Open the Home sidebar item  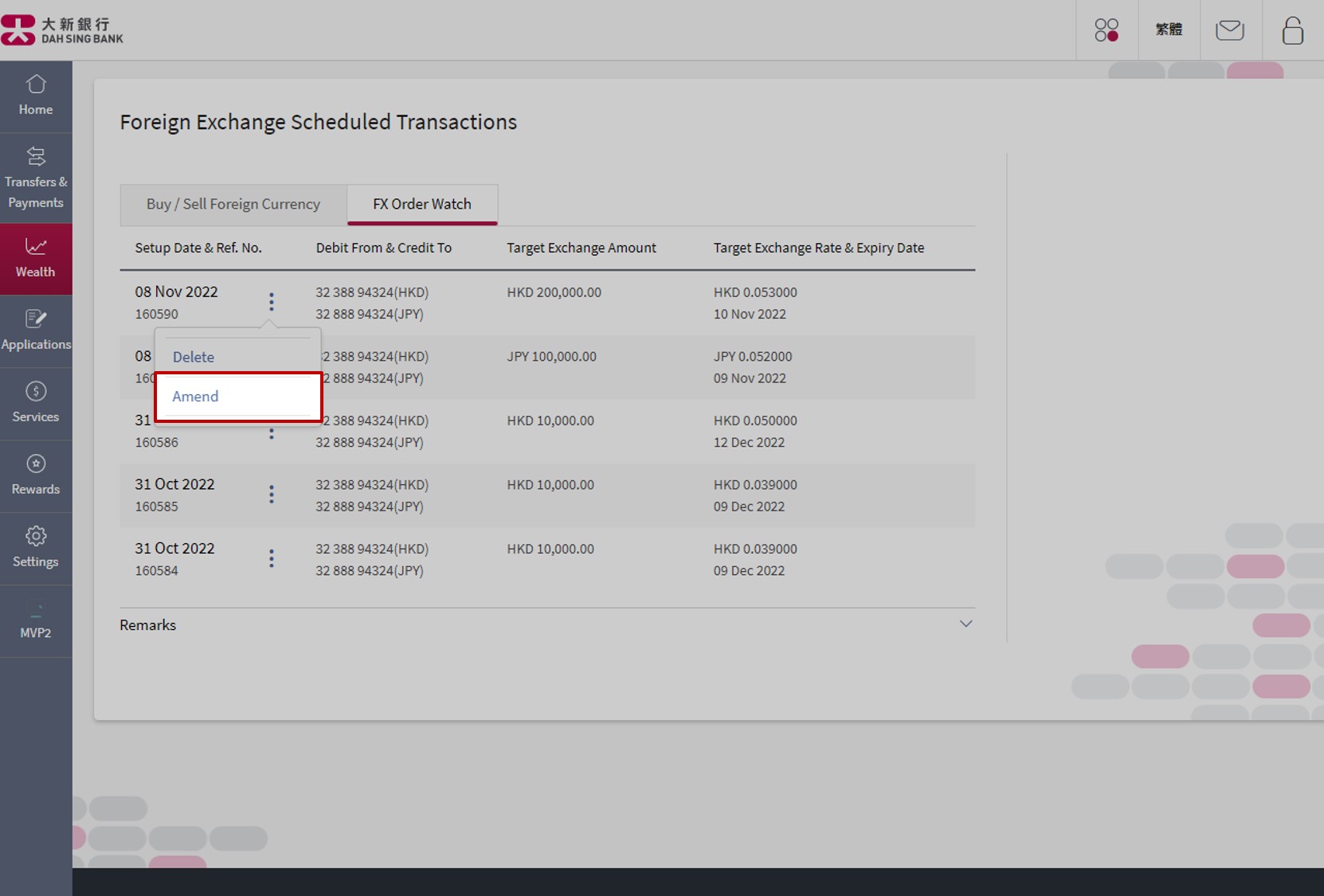point(36,96)
